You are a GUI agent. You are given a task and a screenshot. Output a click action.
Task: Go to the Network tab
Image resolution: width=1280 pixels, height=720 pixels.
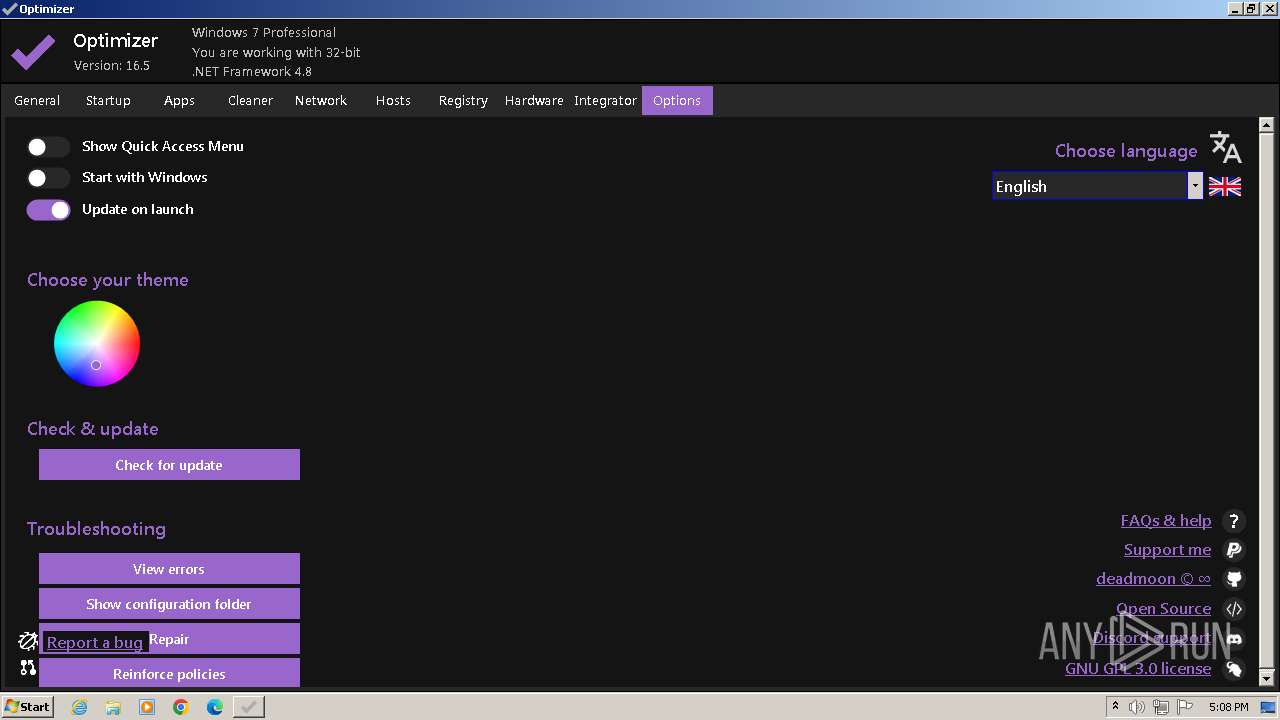pyautogui.click(x=321, y=100)
